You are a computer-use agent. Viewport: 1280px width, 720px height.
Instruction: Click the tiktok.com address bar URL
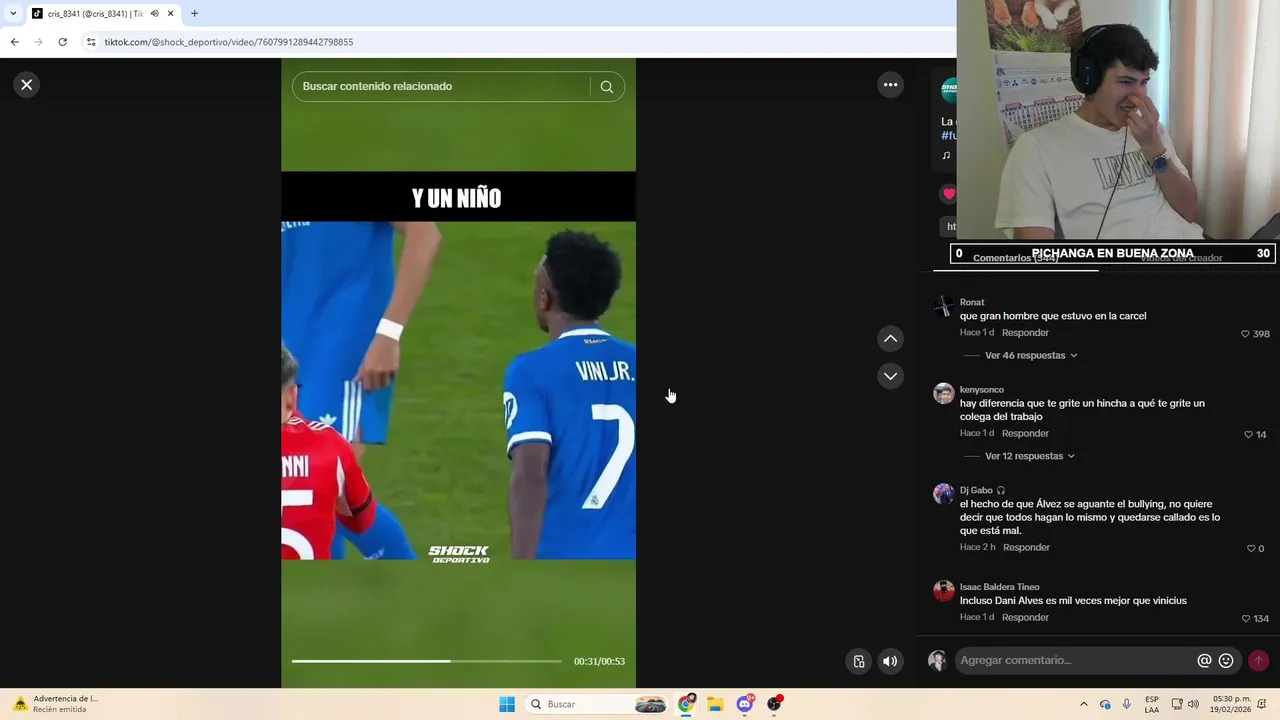pos(229,42)
